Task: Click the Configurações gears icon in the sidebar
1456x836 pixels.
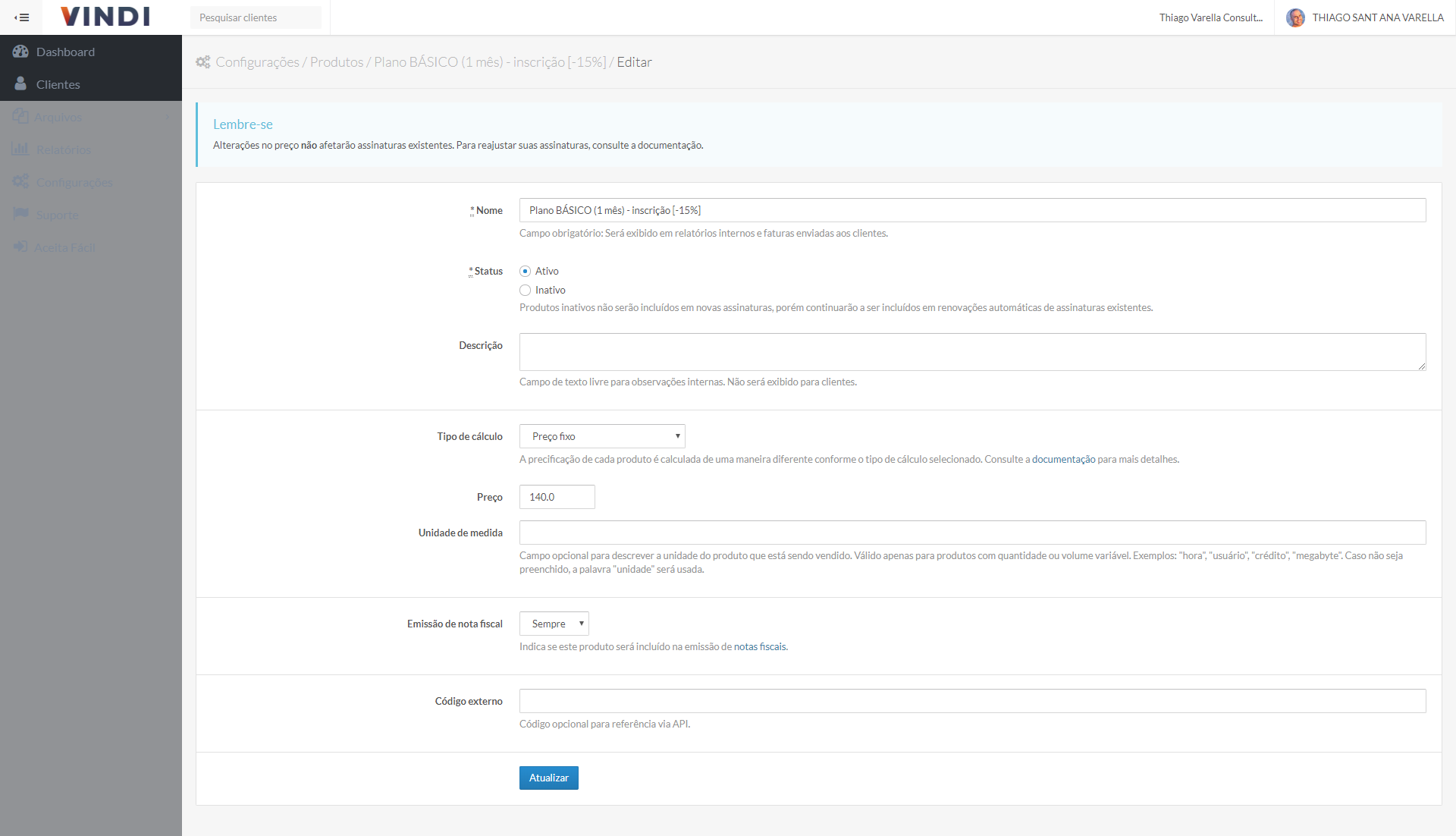Action: [x=20, y=182]
